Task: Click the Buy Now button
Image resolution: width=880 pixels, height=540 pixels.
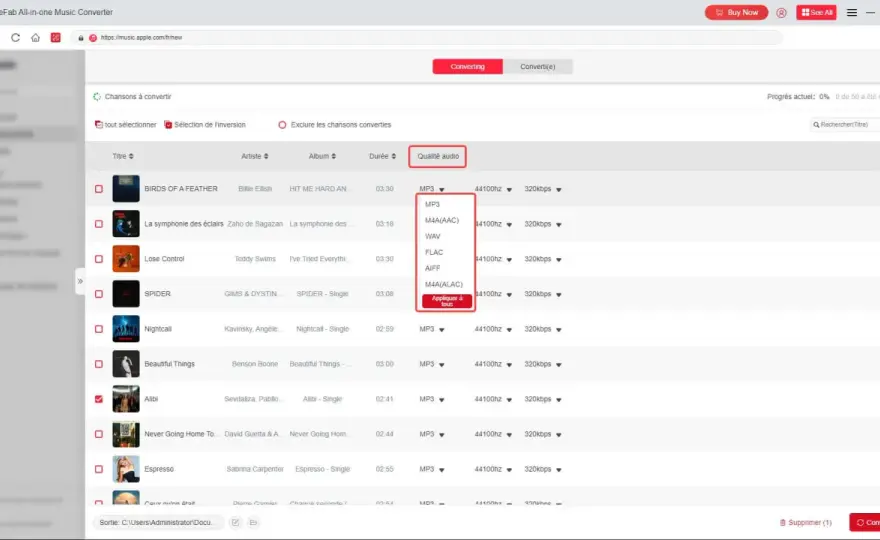Action: pyautogui.click(x=736, y=12)
